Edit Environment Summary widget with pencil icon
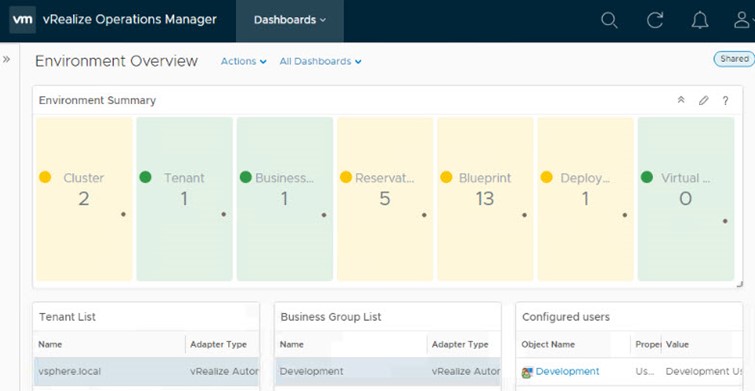The height and width of the screenshot is (391, 755). (703, 100)
